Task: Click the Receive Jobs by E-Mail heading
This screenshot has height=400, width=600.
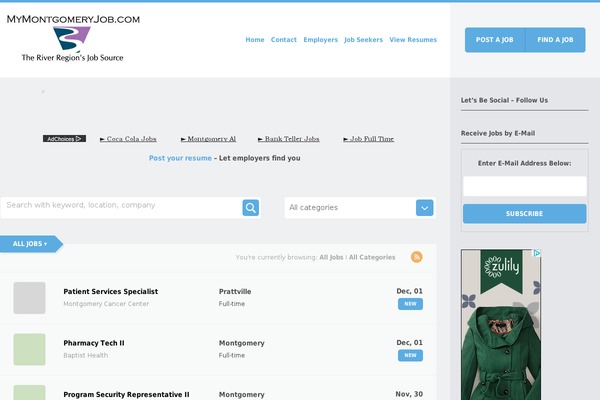Action: (498, 133)
